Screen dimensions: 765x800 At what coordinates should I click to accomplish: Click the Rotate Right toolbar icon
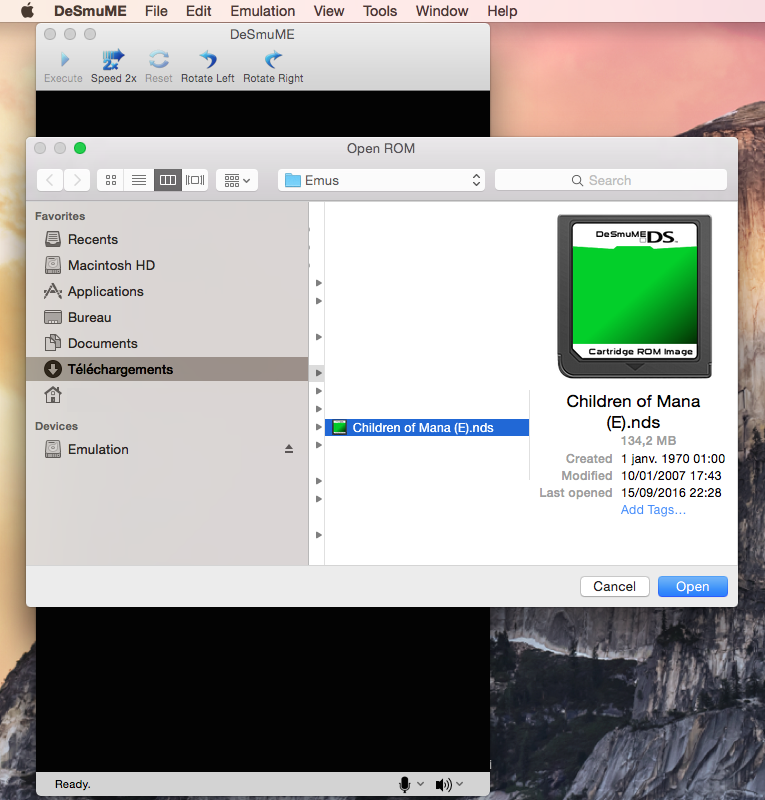(273, 60)
